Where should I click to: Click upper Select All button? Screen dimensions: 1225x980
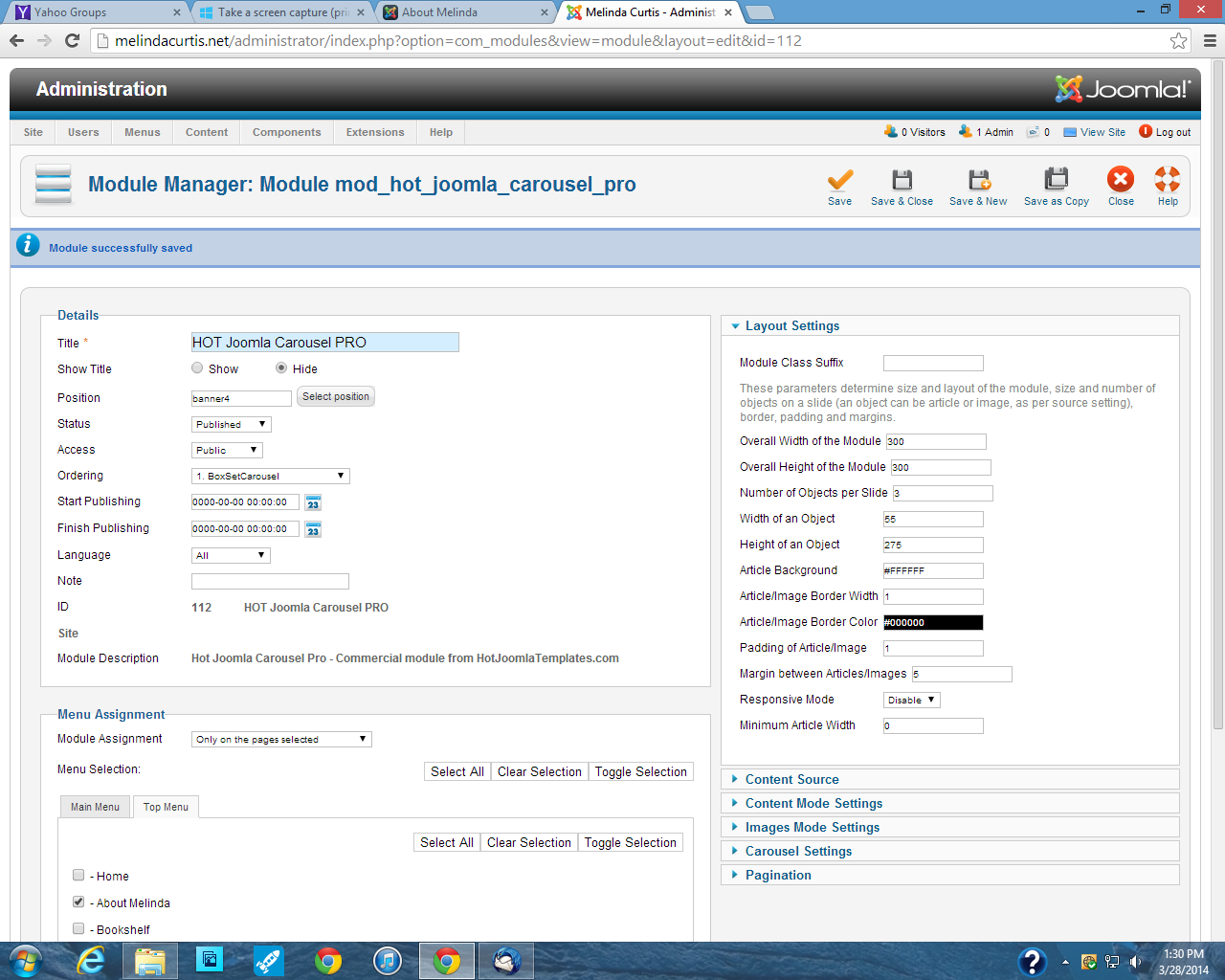[457, 771]
